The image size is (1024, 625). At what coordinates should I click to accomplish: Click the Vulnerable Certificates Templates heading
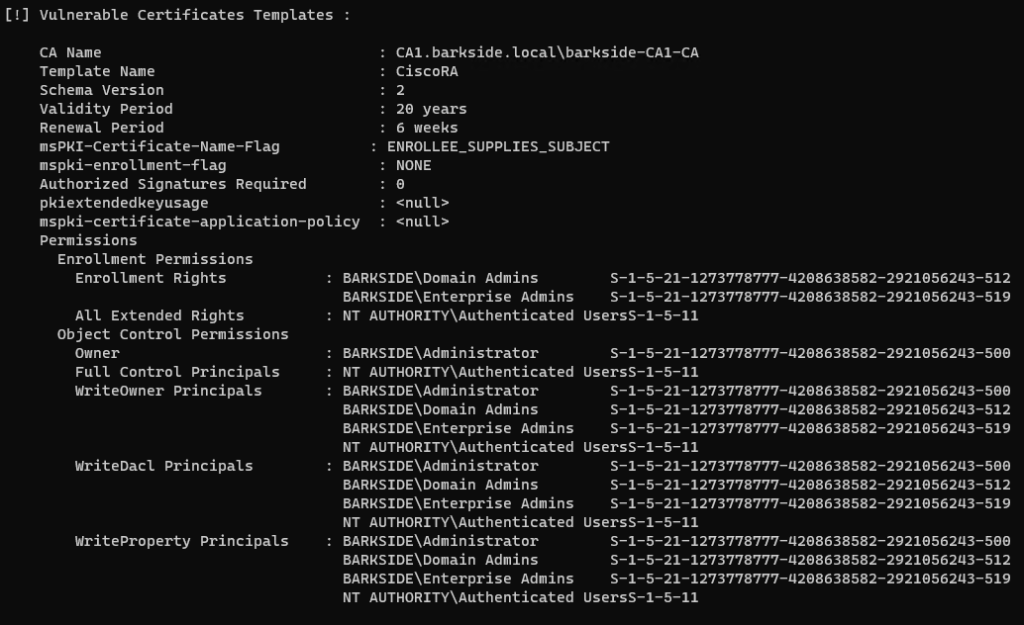pyautogui.click(x=191, y=15)
